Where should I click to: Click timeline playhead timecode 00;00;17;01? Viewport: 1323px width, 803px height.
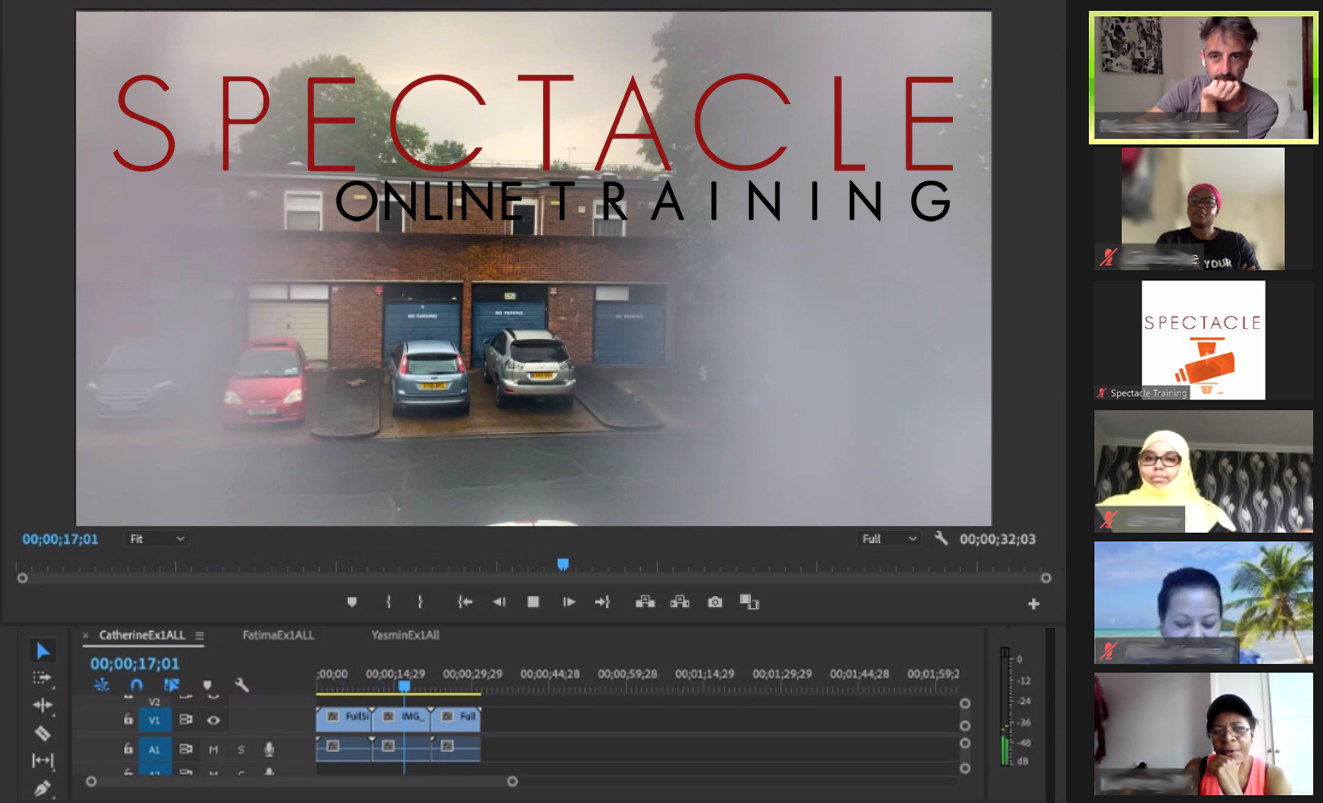pyautogui.click(x=135, y=663)
